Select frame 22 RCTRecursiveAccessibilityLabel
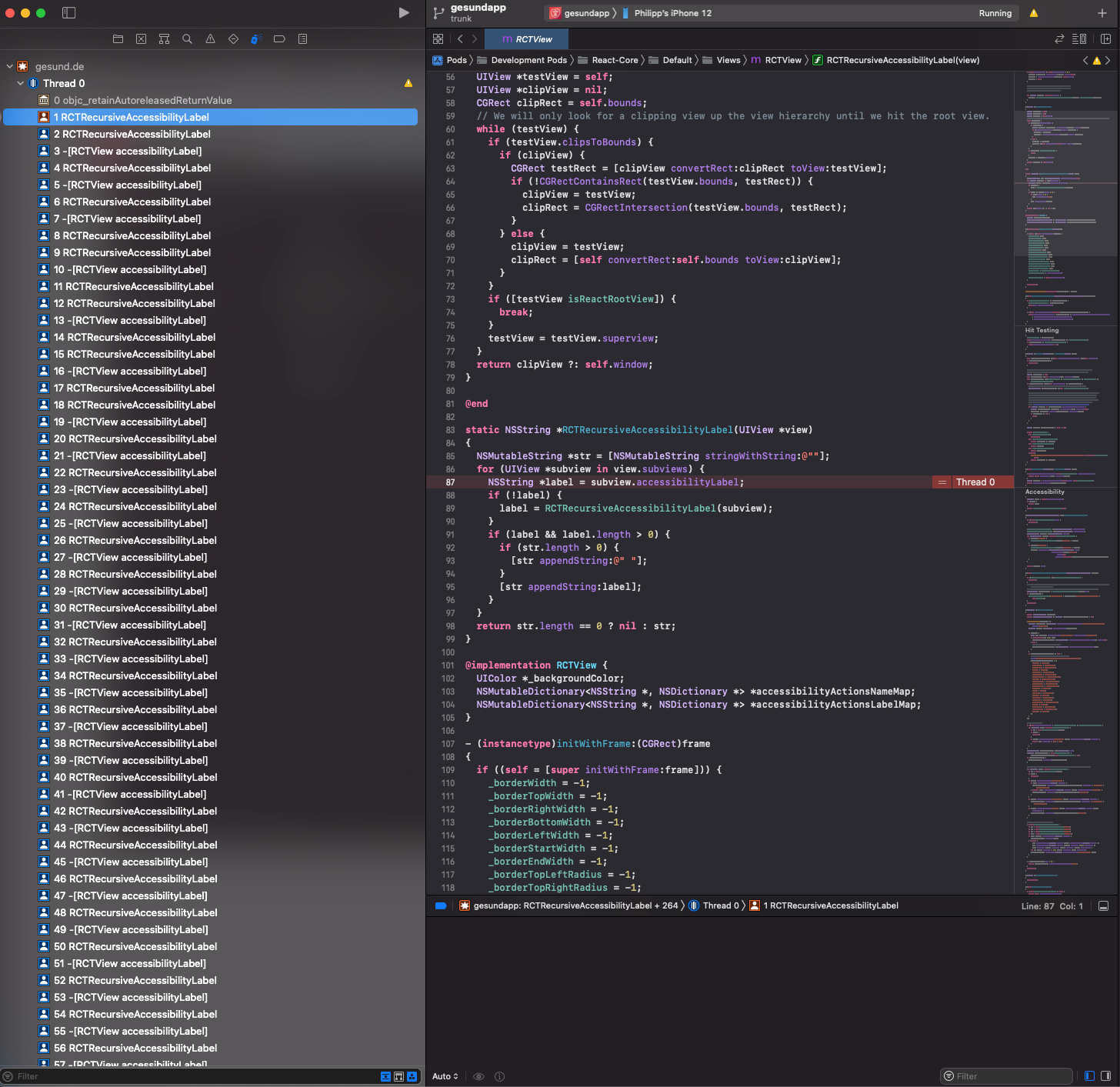Screen dimensions: 1120x1087 tap(211, 472)
